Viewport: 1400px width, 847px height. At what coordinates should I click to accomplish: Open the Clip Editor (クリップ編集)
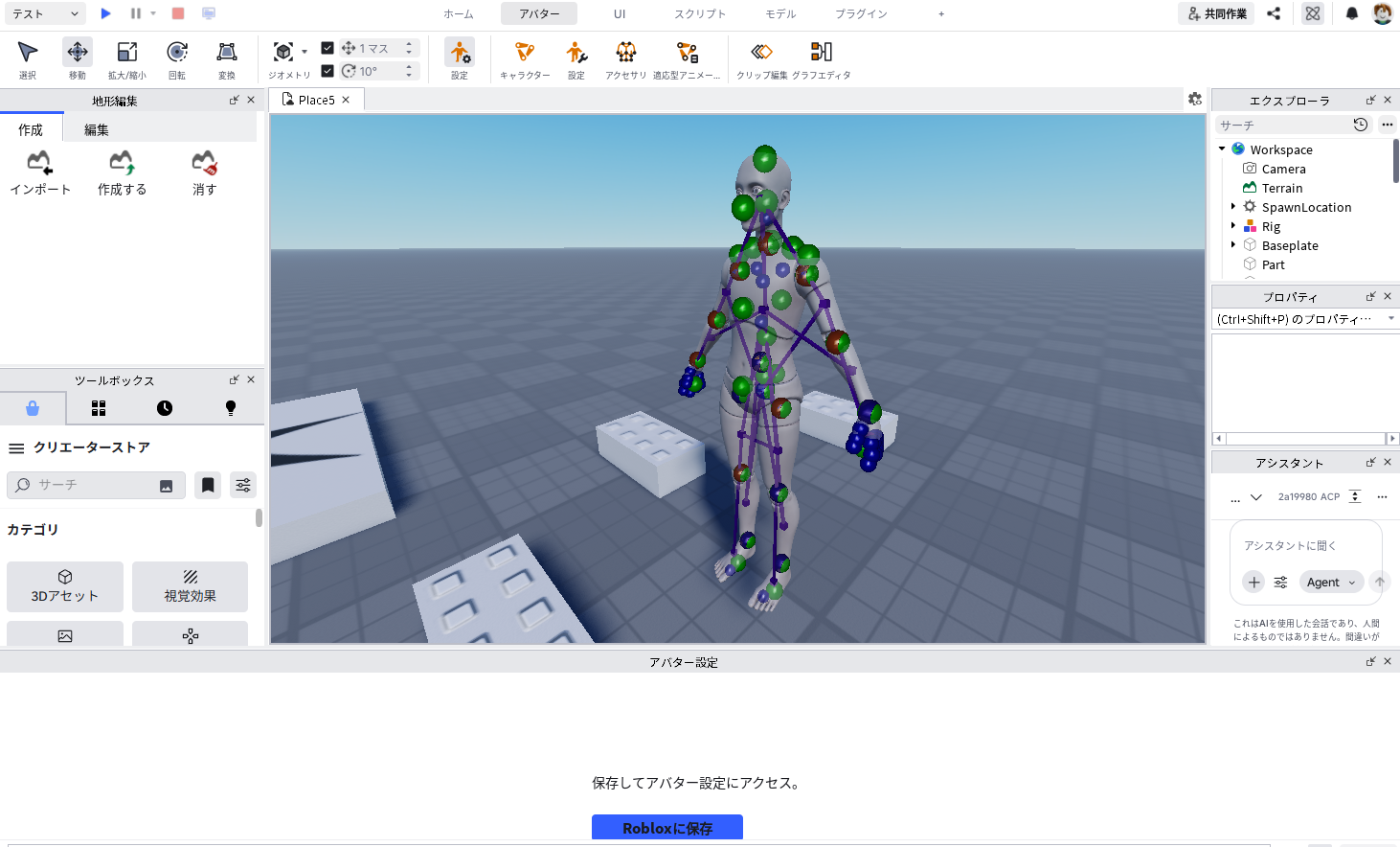click(762, 59)
